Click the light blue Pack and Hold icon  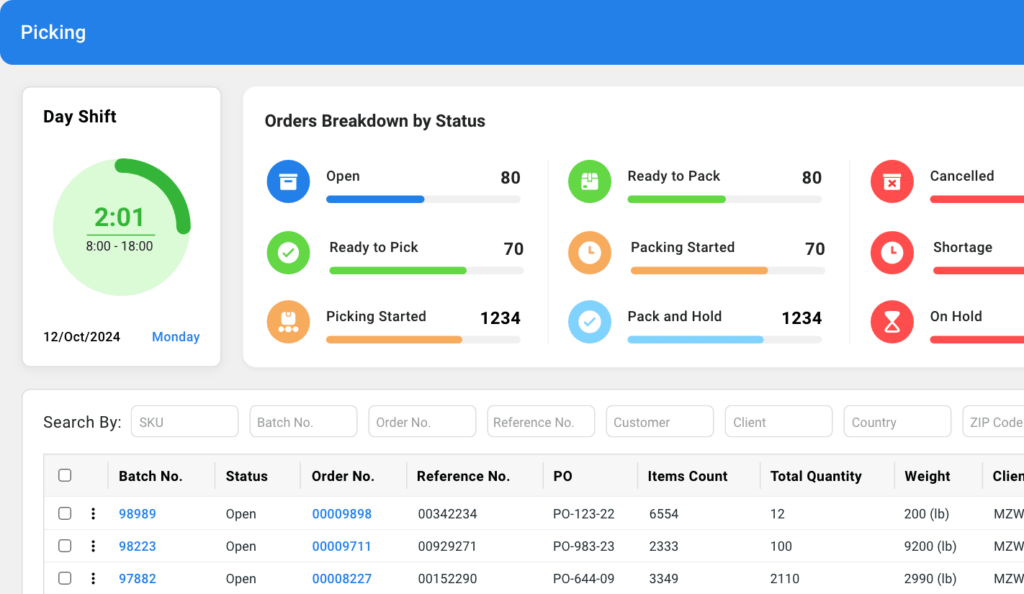(x=590, y=322)
